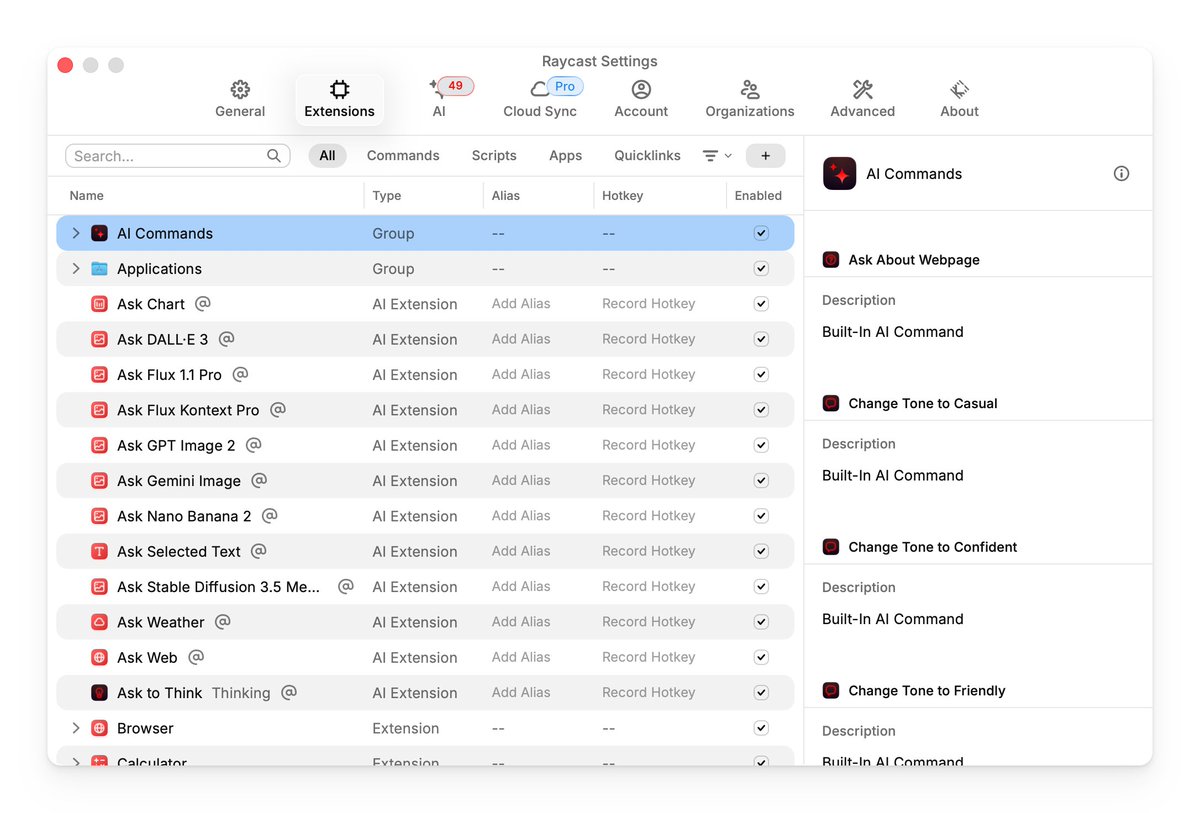Click the Applications folder icon
1200x813 pixels.
pos(99,269)
